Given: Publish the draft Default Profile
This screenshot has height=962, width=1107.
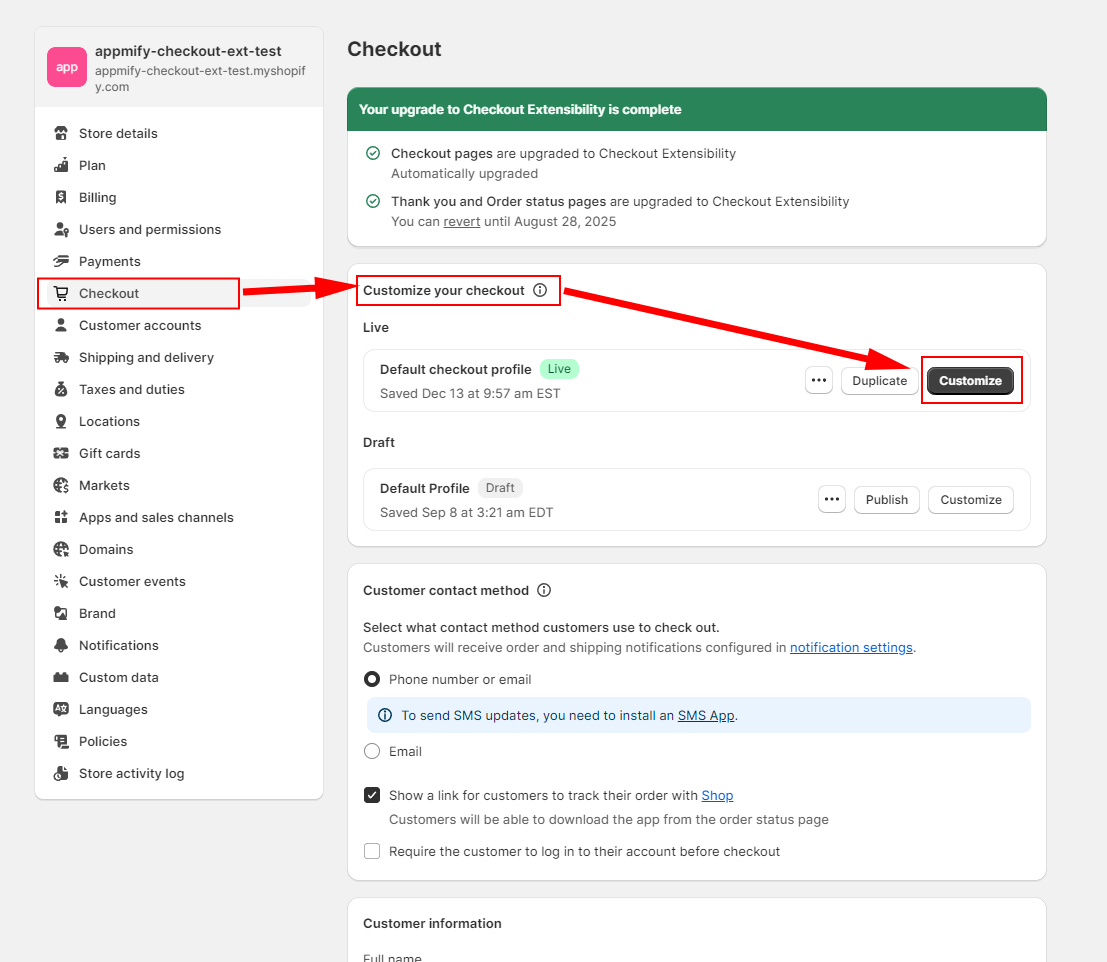Looking at the screenshot, I should tap(887, 499).
